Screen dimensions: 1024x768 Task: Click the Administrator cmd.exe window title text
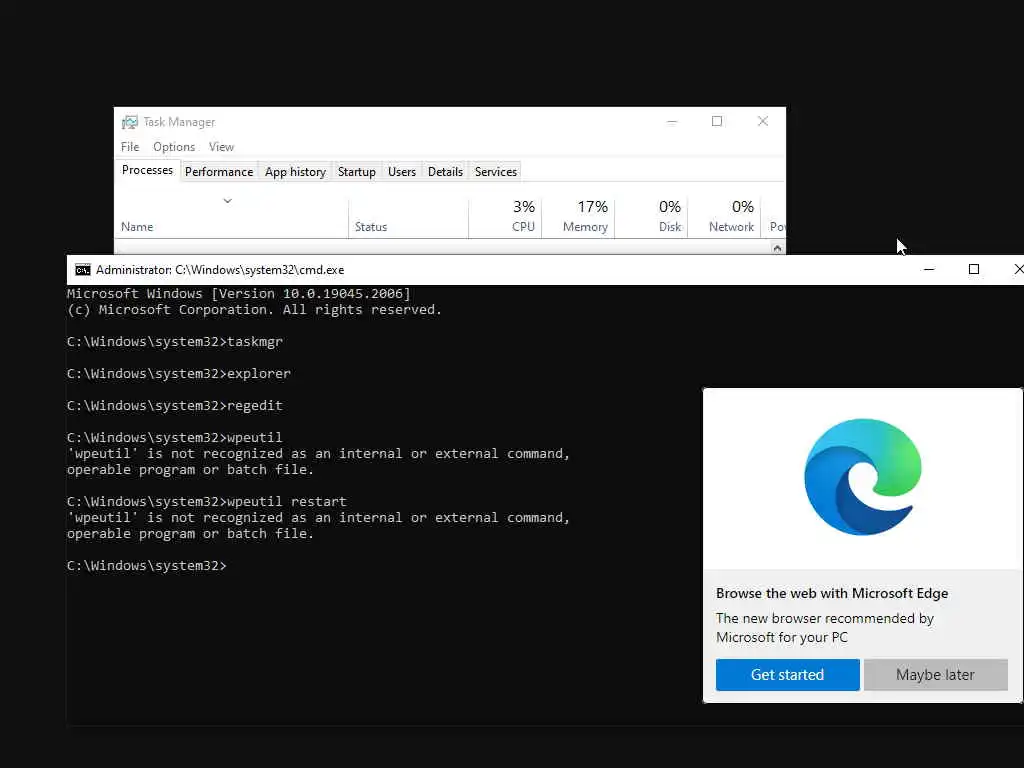pos(220,270)
